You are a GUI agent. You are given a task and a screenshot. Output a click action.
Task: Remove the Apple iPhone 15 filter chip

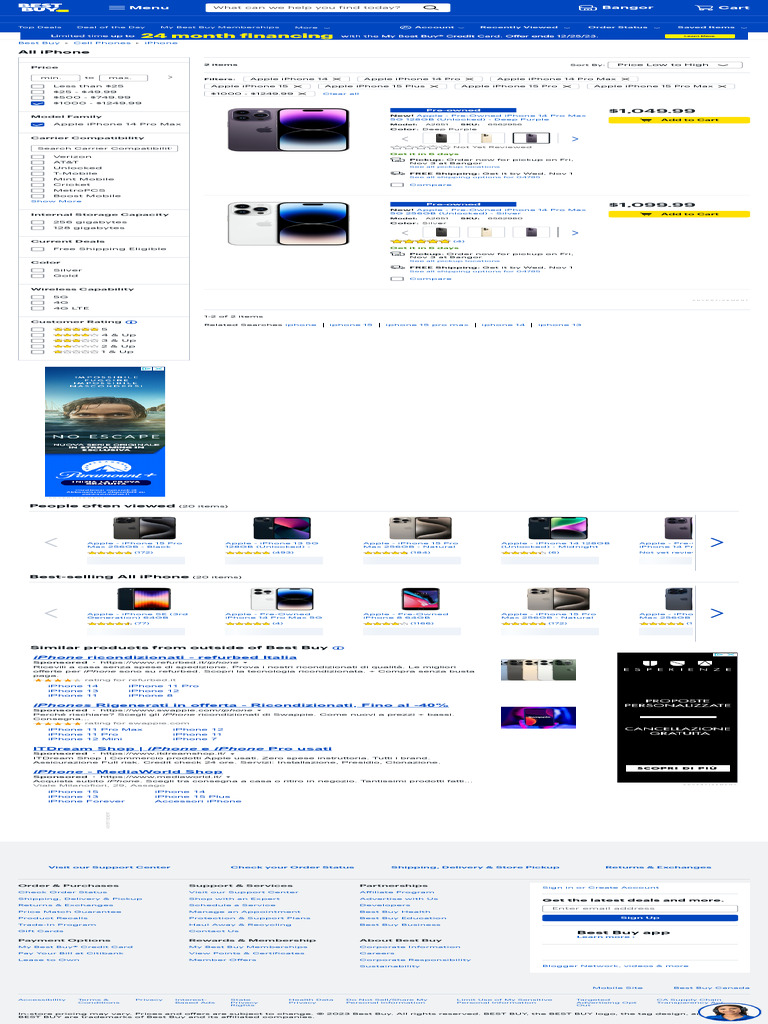coord(297,86)
